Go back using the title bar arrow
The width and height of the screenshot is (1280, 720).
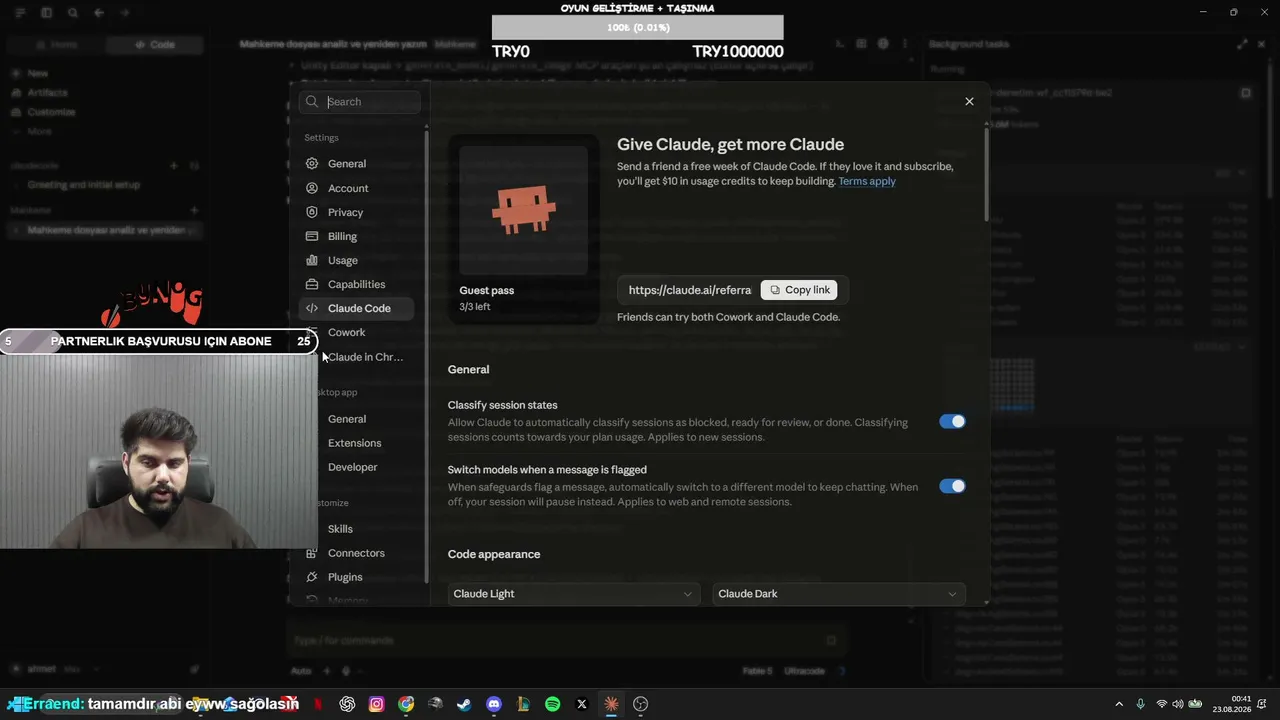click(99, 13)
